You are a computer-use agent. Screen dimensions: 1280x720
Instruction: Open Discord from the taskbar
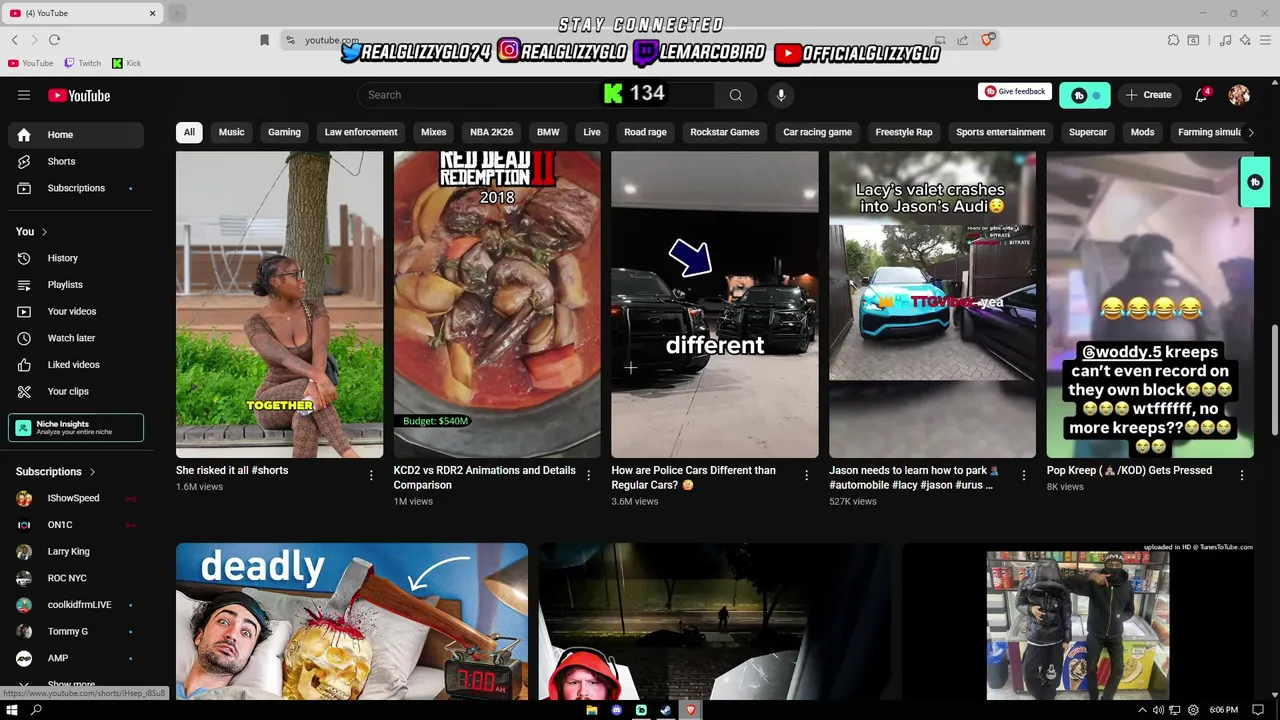click(617, 710)
